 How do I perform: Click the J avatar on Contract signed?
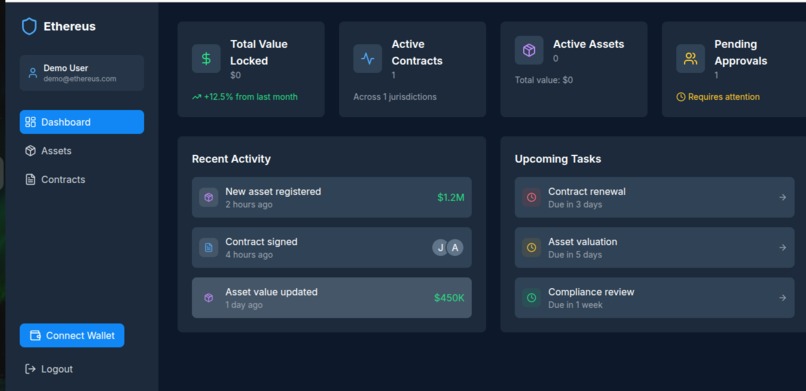(441, 248)
